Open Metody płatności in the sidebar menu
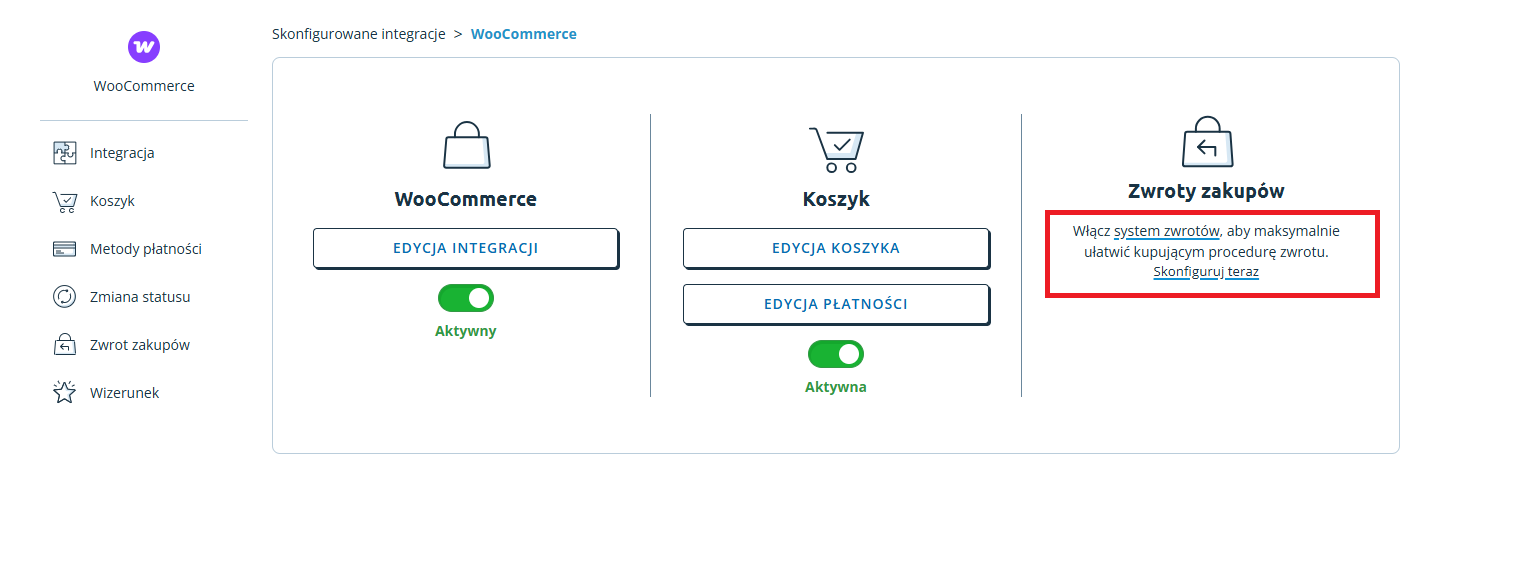This screenshot has height=578, width=1513. tap(145, 249)
